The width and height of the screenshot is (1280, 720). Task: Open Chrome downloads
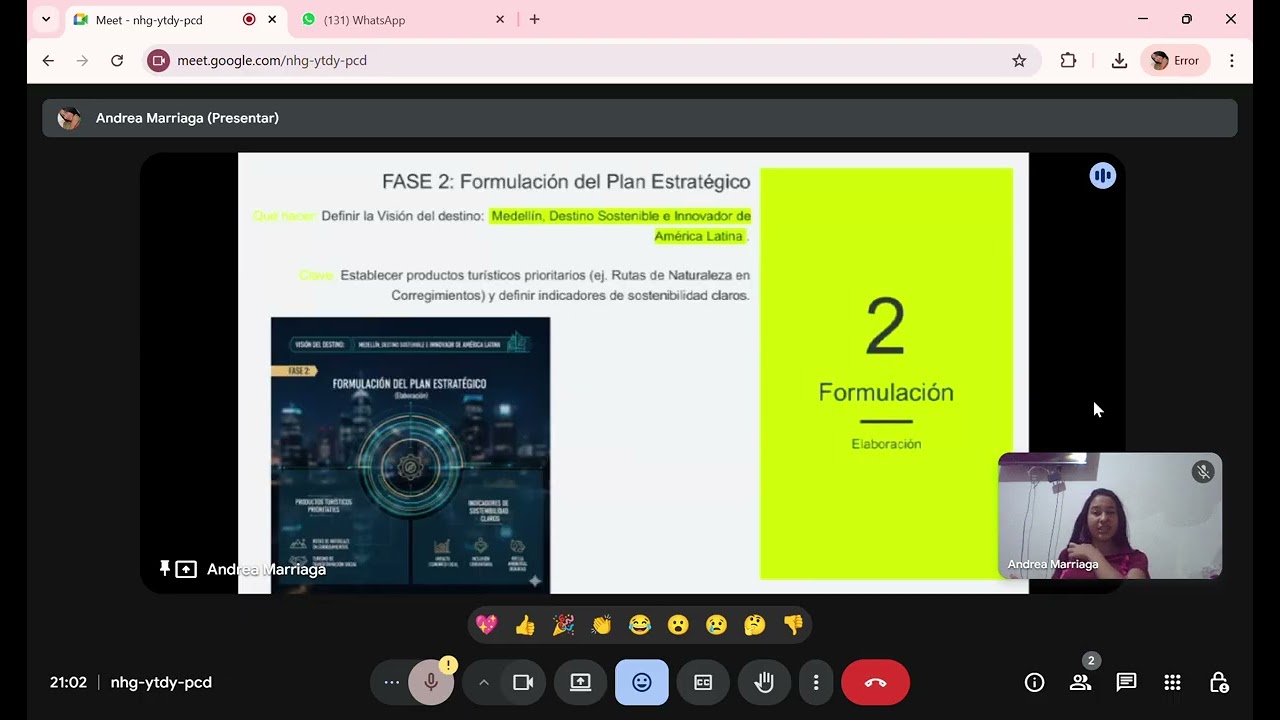click(1119, 60)
